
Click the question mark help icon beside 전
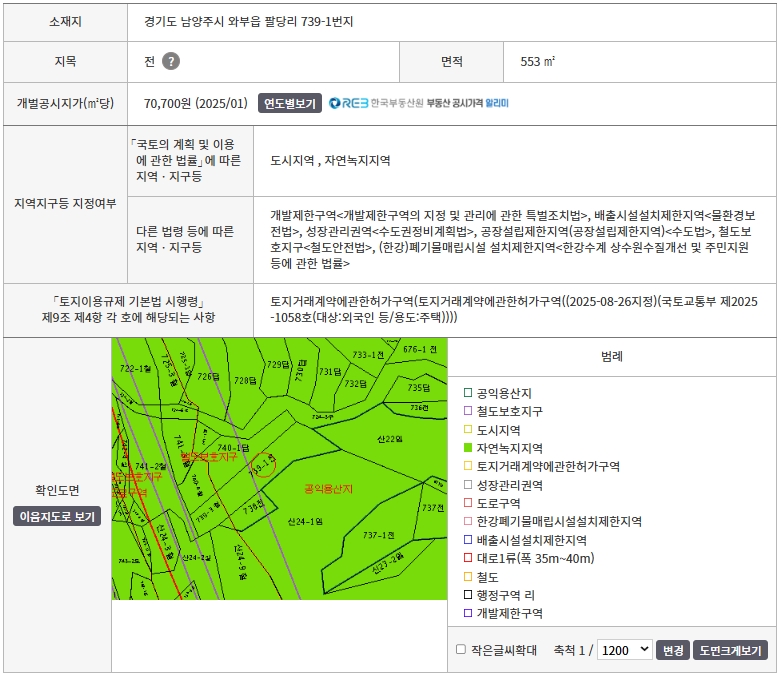click(171, 61)
